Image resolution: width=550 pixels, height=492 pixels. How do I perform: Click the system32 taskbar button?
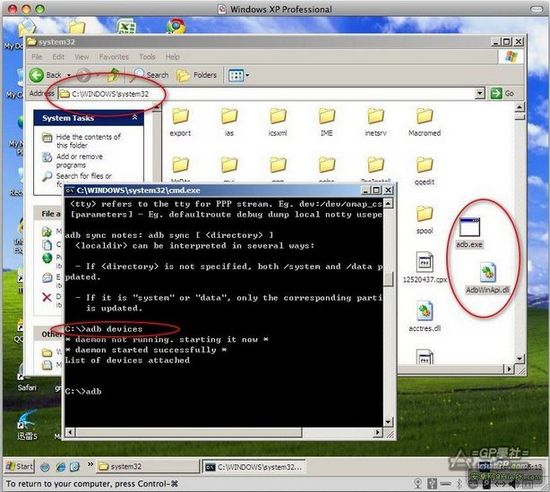coord(147,466)
